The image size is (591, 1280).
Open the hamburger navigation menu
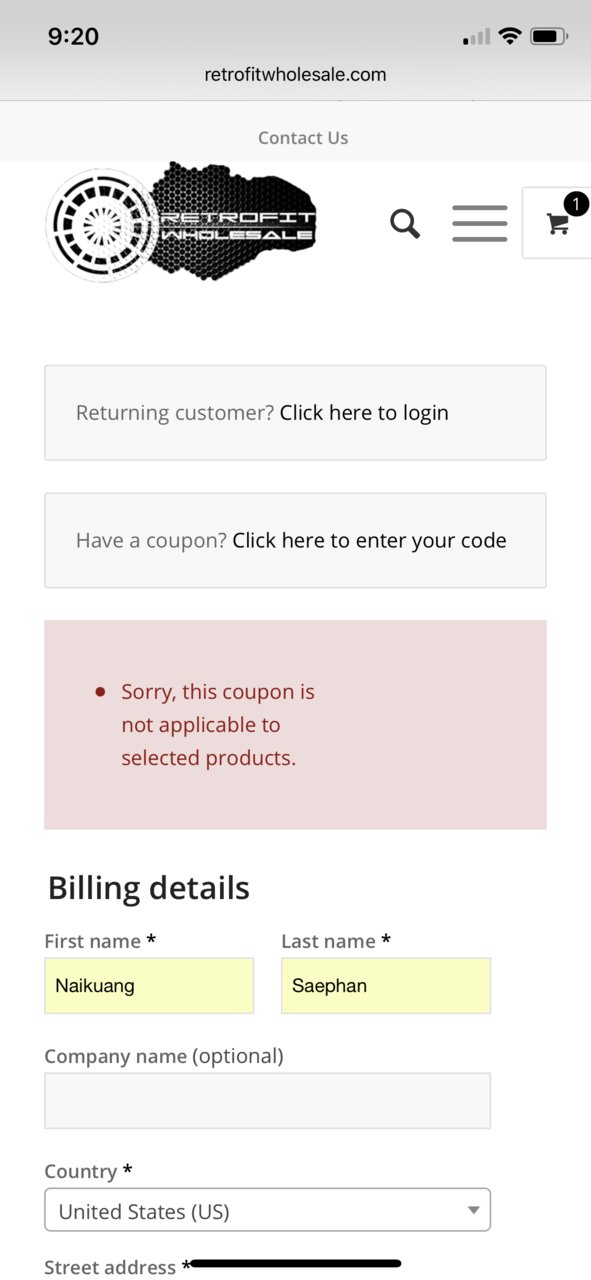[480, 223]
